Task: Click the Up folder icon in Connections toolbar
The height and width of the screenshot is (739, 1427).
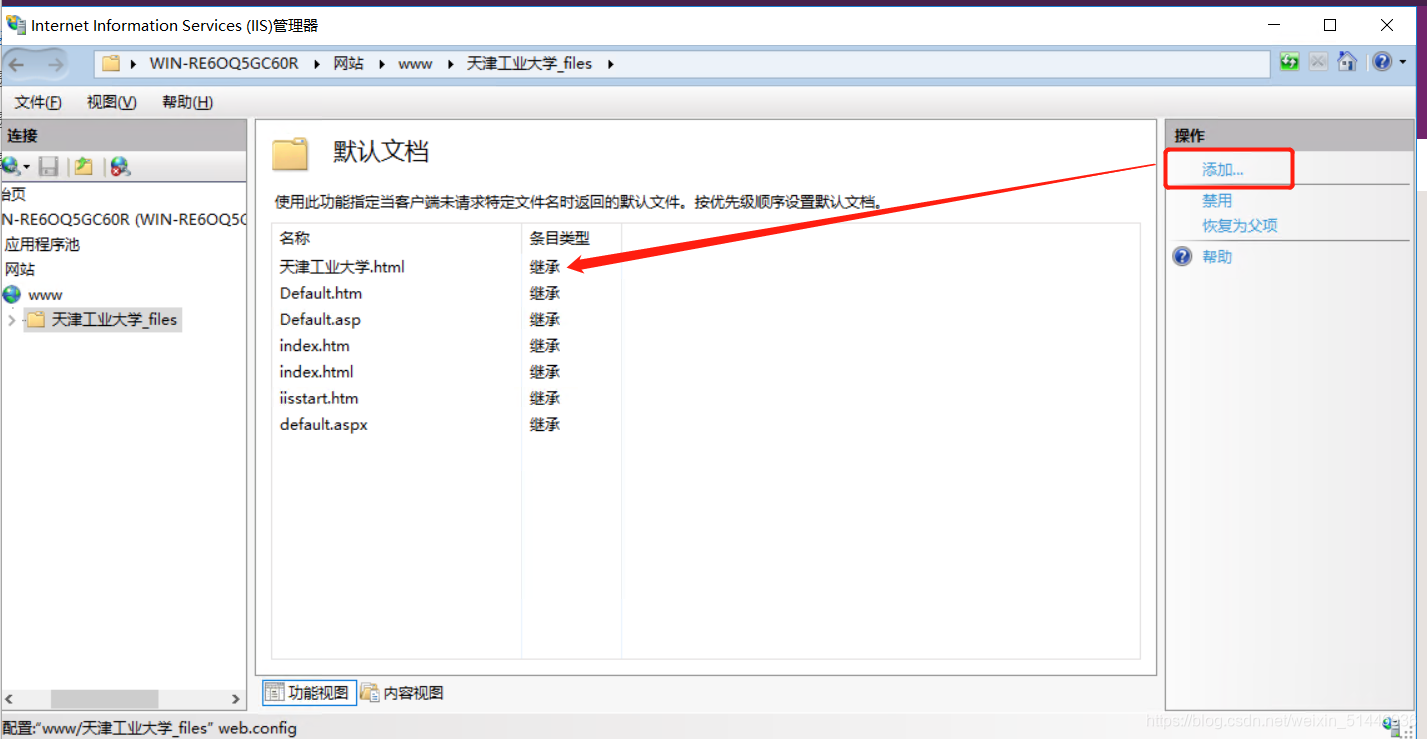Action: 84,166
